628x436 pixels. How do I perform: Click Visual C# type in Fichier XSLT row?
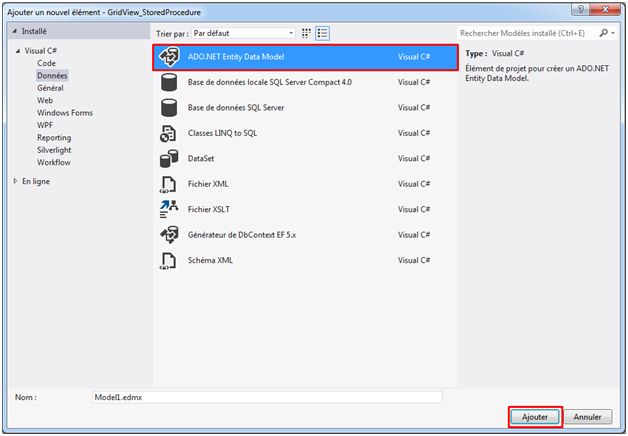414,209
